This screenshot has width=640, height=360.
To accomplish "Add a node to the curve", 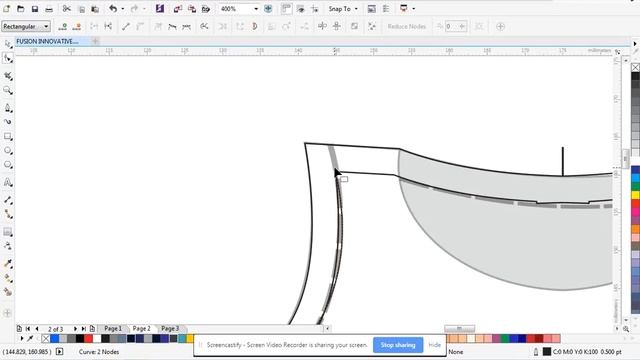I will click(x=62, y=27).
